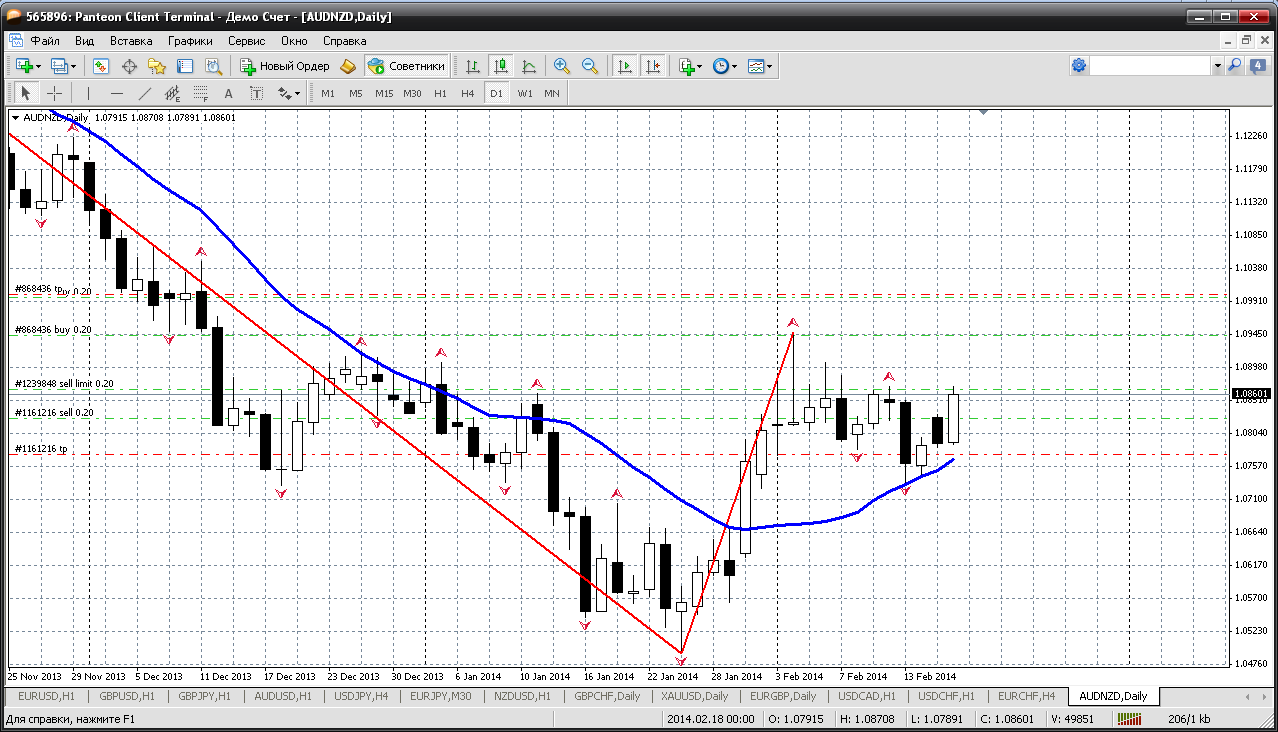Open the Справка help menu
The width and height of the screenshot is (1278, 732).
pos(345,41)
